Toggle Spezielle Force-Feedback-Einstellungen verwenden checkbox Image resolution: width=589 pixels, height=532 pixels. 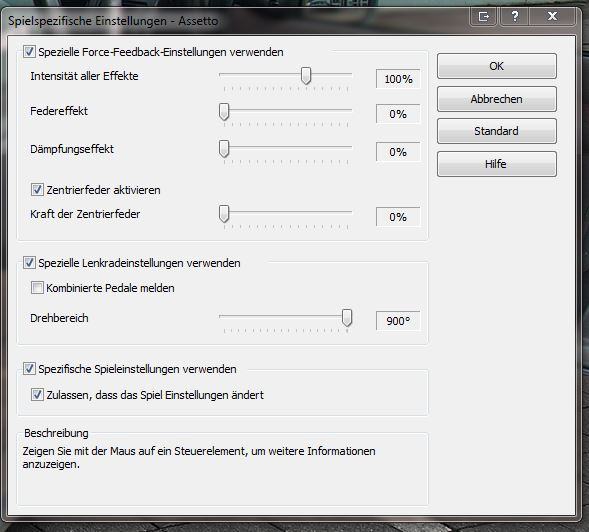pos(29,51)
